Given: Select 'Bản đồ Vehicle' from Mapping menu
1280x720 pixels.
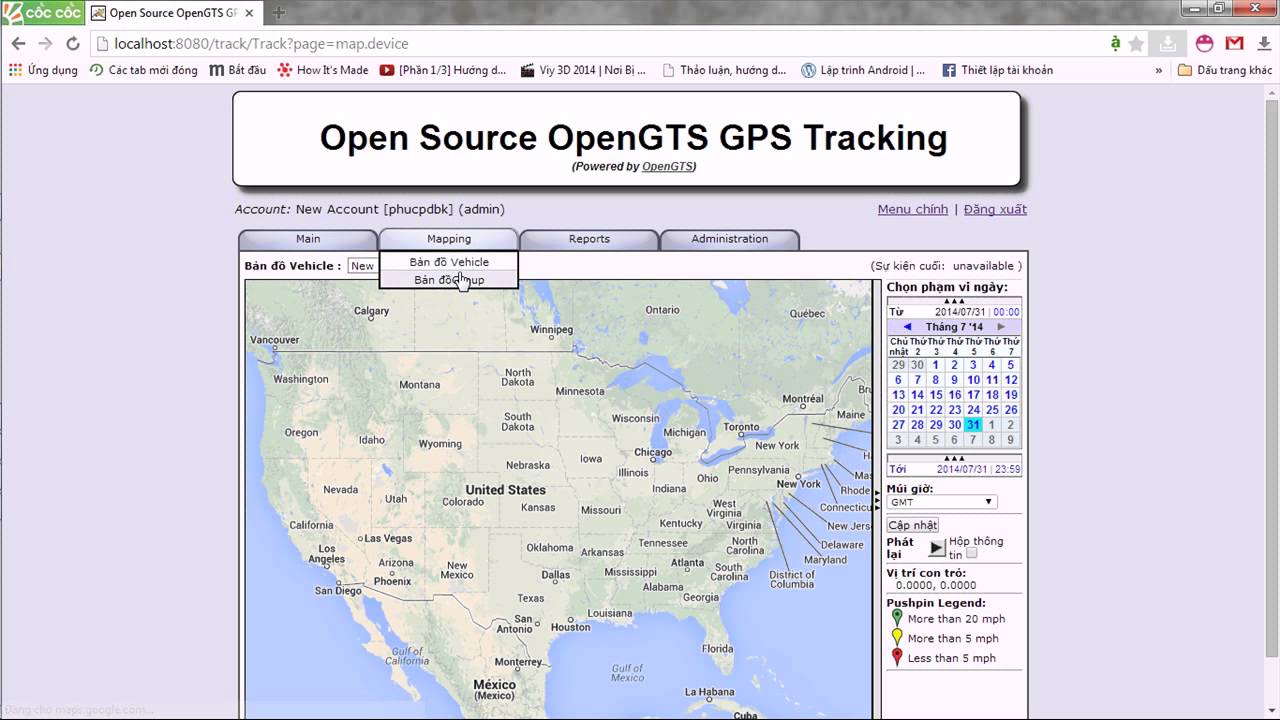Looking at the screenshot, I should pos(449,262).
